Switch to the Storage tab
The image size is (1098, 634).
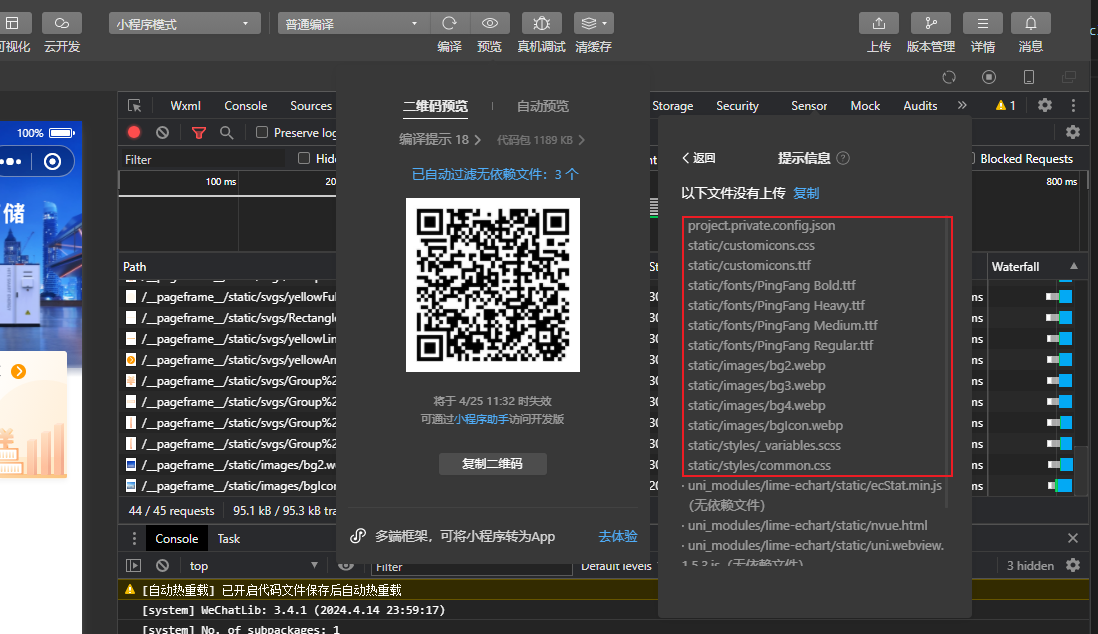click(672, 106)
